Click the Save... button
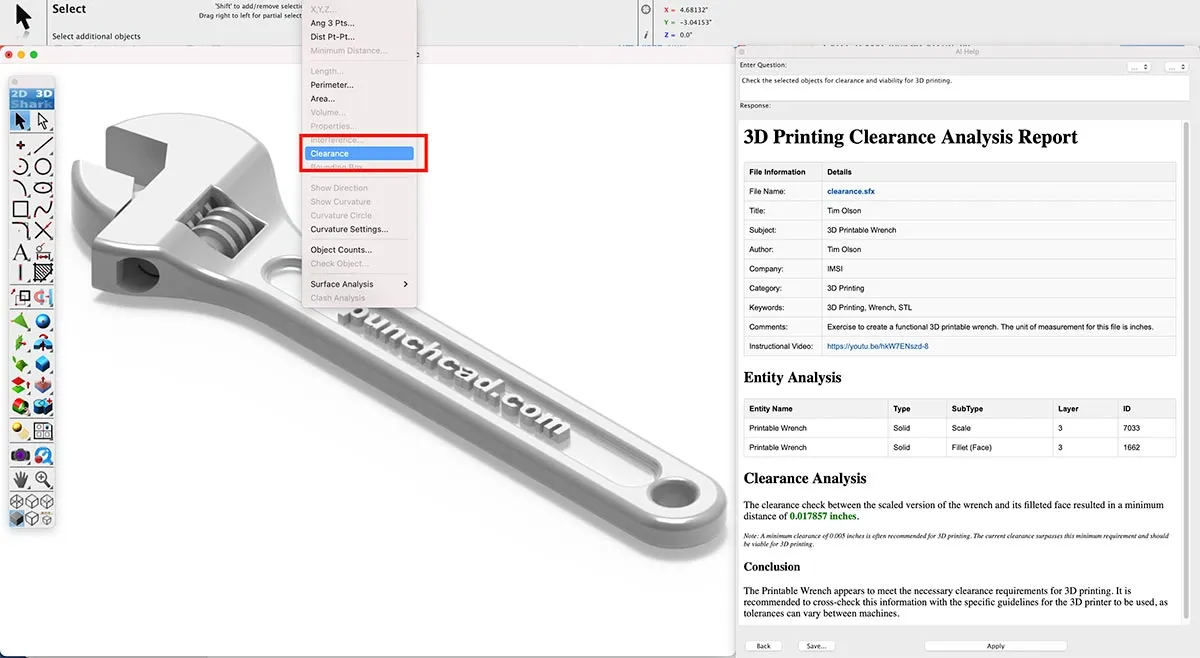The height and width of the screenshot is (658, 1200). tap(816, 646)
